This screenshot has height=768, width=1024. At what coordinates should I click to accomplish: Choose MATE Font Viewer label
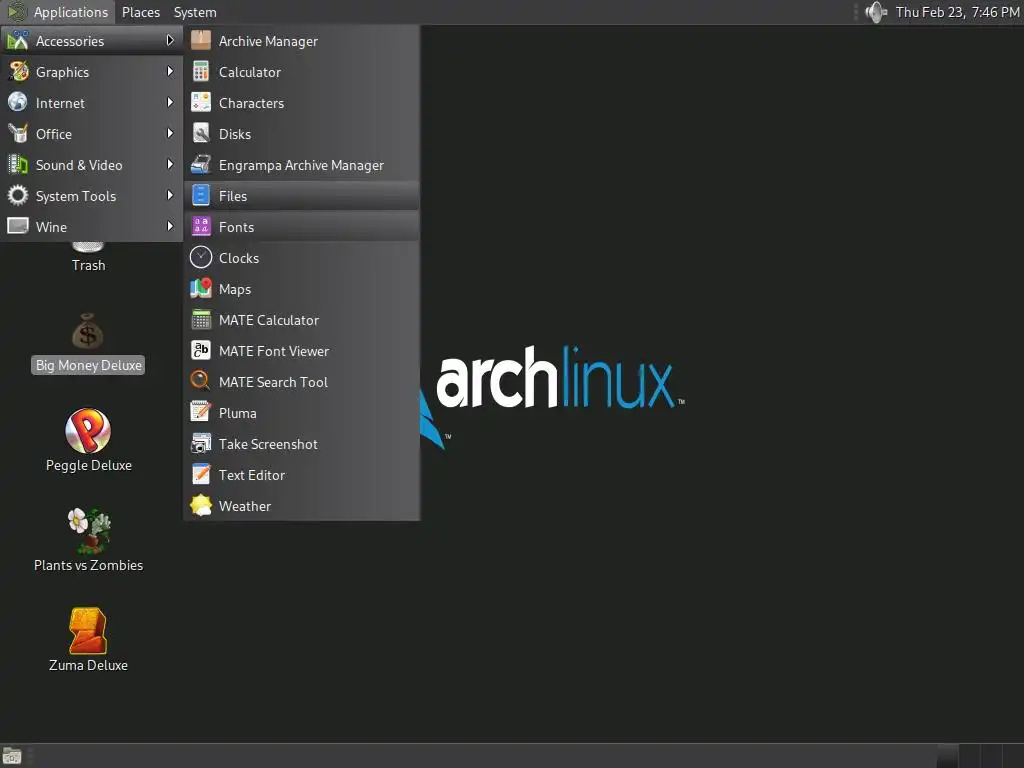coord(274,351)
